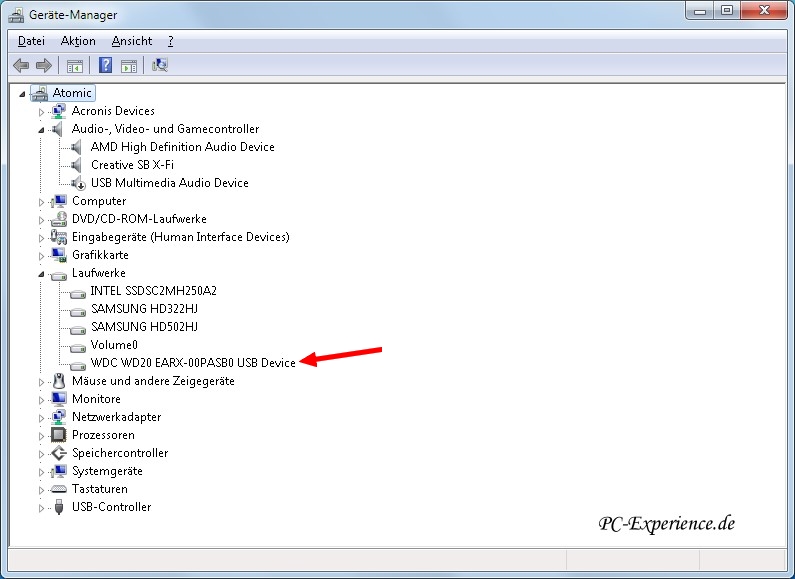Click the DVD/CD-ROM-Laufwerke disc icon
Image resolution: width=795 pixels, height=579 pixels.
coord(59,219)
